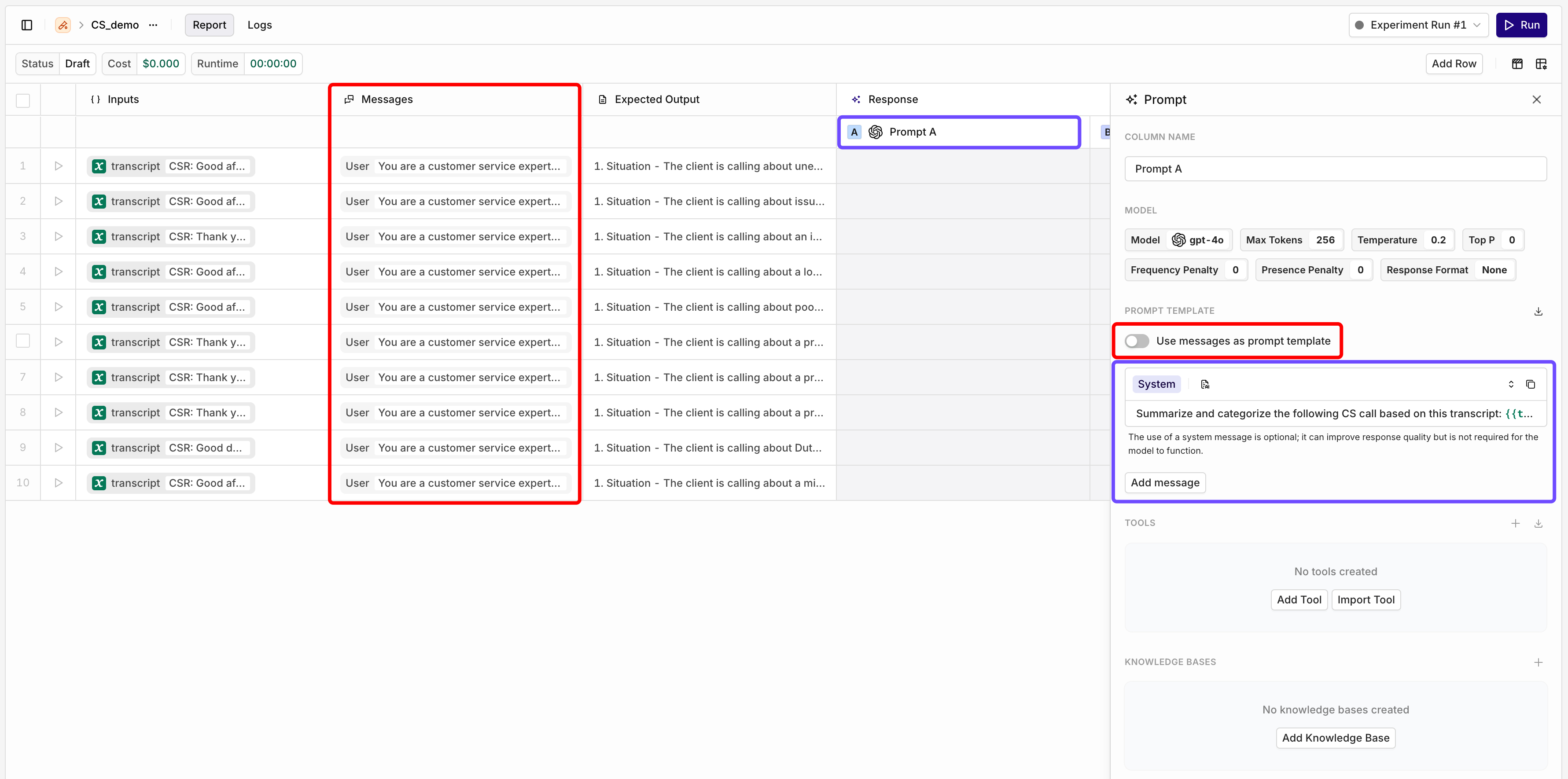Viewport: 1568px width, 779px height.
Task: Edit the Temperature 0.2 setting
Action: [1403, 240]
